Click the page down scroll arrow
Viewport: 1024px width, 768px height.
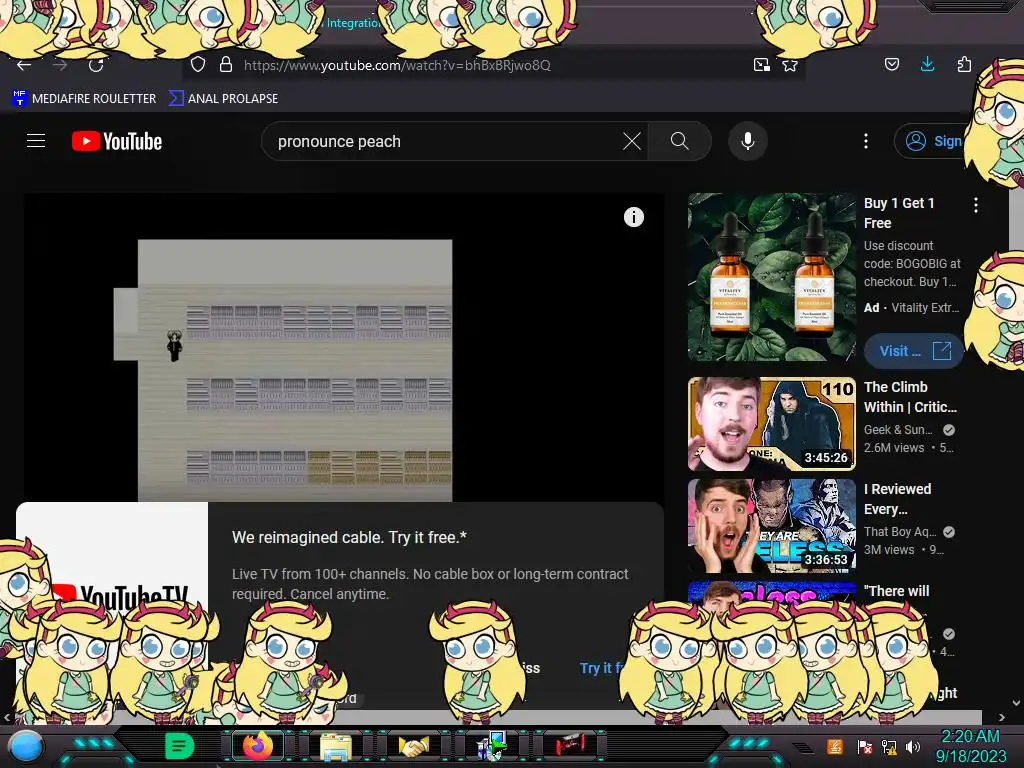click(1016, 703)
